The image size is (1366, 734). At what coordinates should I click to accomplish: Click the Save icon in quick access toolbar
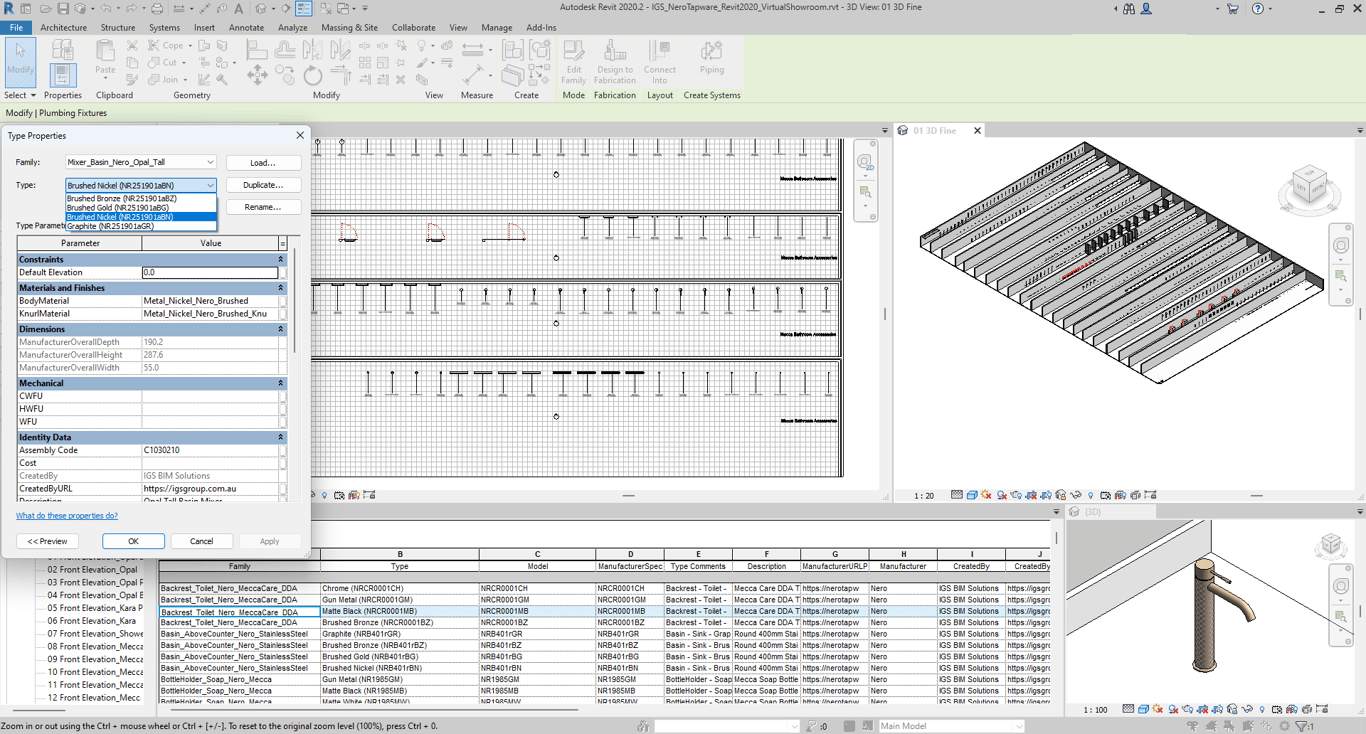[63, 9]
